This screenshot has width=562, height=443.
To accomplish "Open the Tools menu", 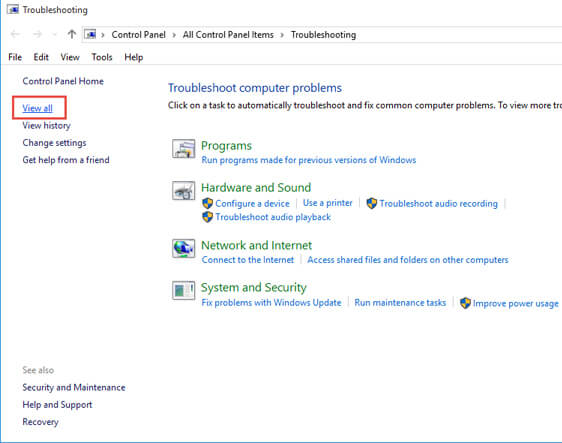I will click(x=102, y=57).
